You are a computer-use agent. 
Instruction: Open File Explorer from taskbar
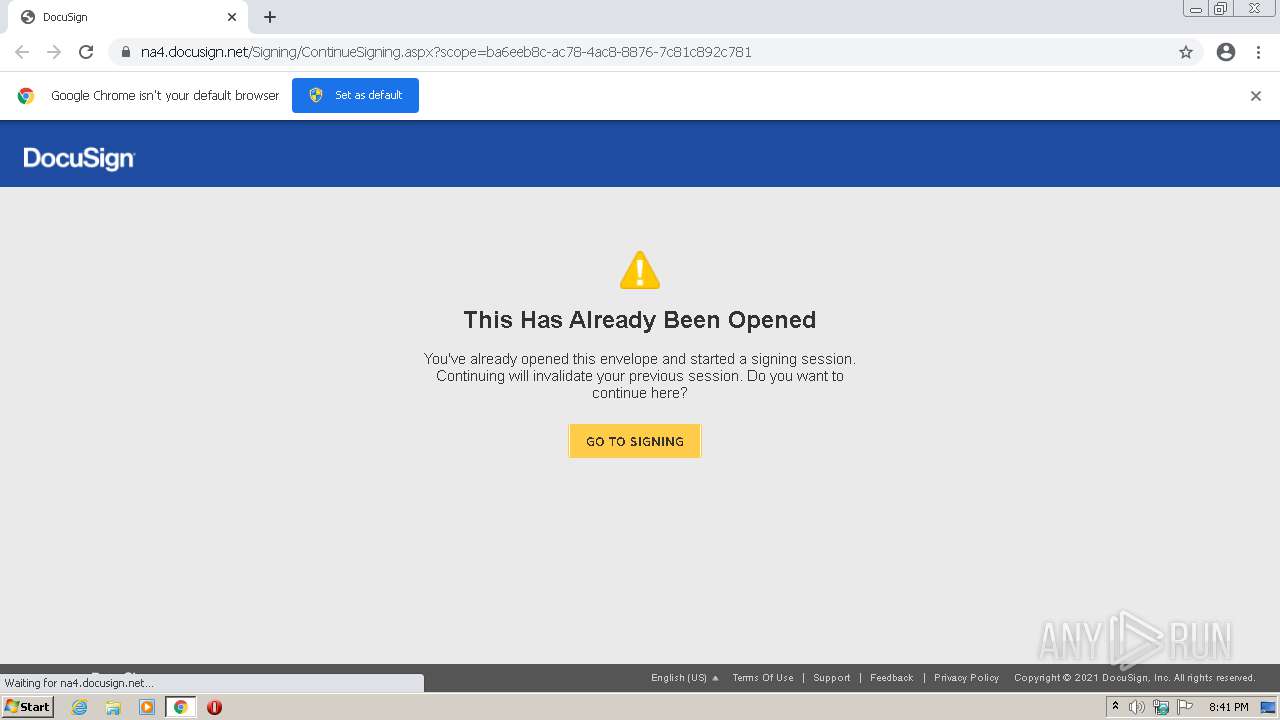pos(113,707)
